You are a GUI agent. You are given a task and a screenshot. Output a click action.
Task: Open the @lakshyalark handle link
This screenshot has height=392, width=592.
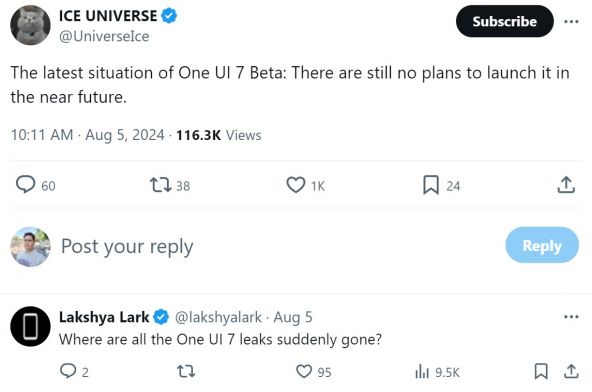[218, 317]
